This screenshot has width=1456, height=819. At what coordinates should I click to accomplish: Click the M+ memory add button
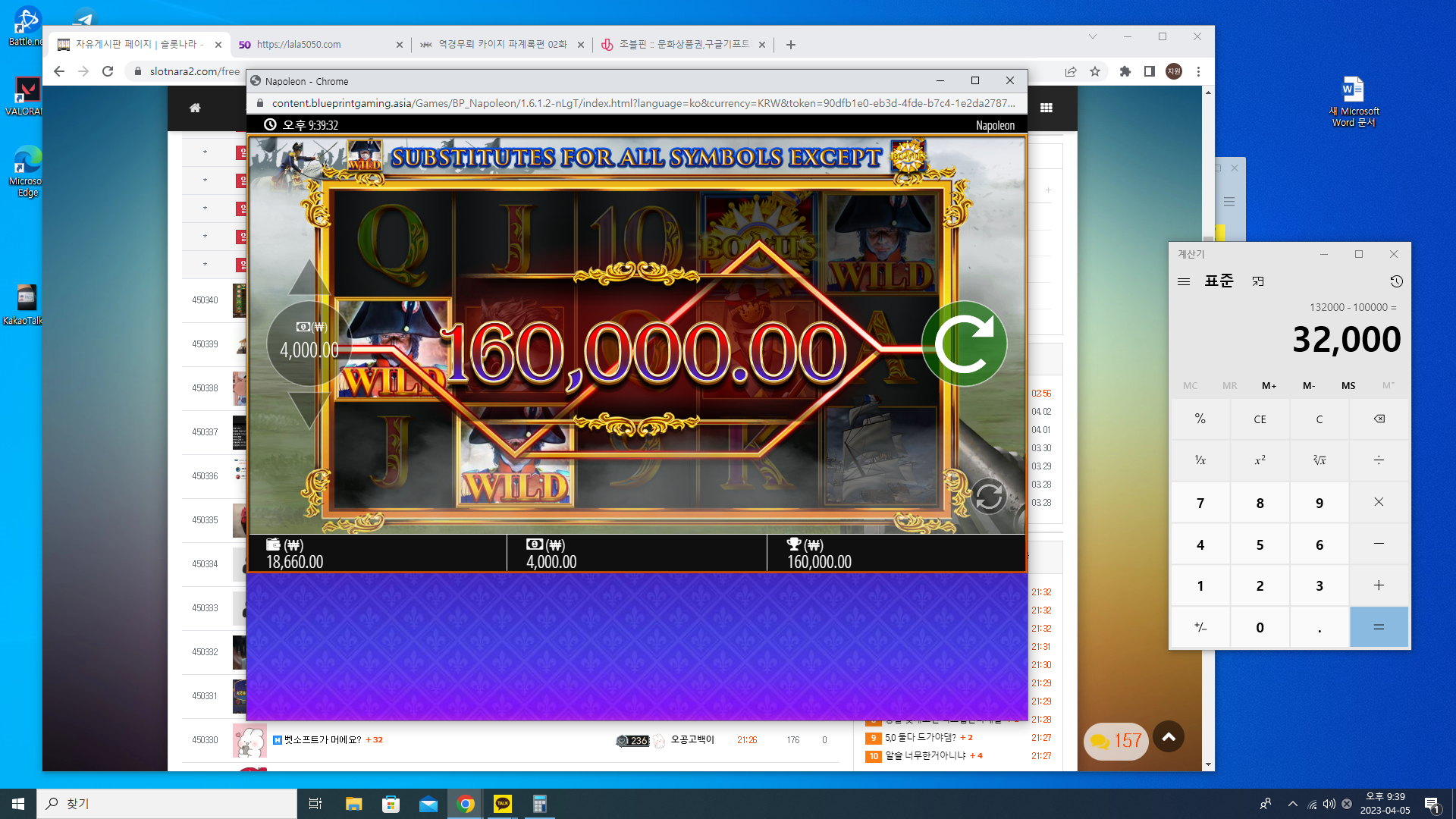point(1269,385)
